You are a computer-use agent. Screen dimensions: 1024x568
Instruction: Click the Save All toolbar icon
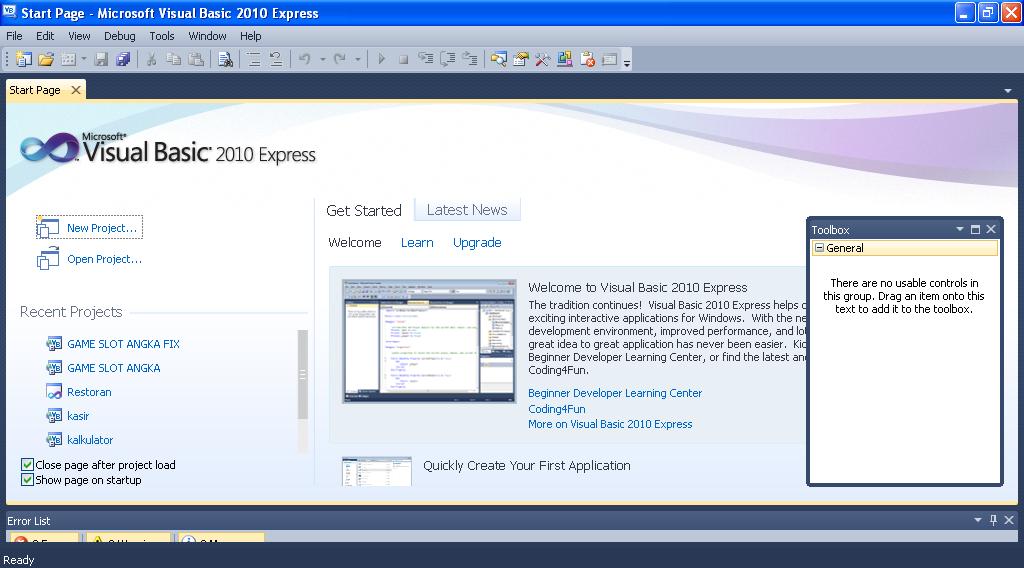pos(123,59)
